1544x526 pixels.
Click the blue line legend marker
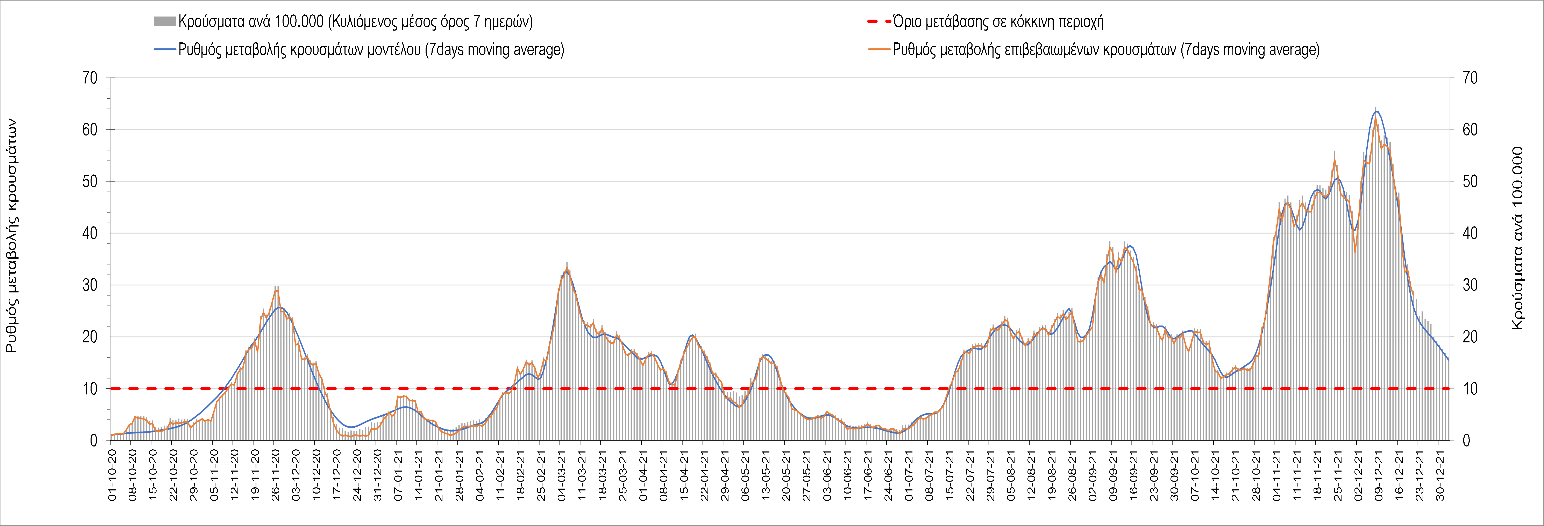164,50
